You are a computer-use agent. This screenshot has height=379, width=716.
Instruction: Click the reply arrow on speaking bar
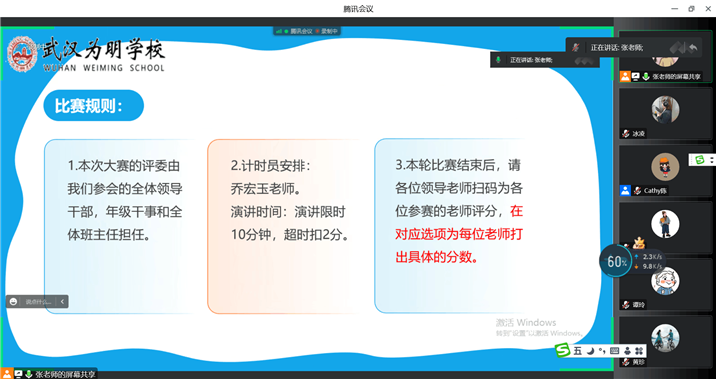[x=693, y=47]
